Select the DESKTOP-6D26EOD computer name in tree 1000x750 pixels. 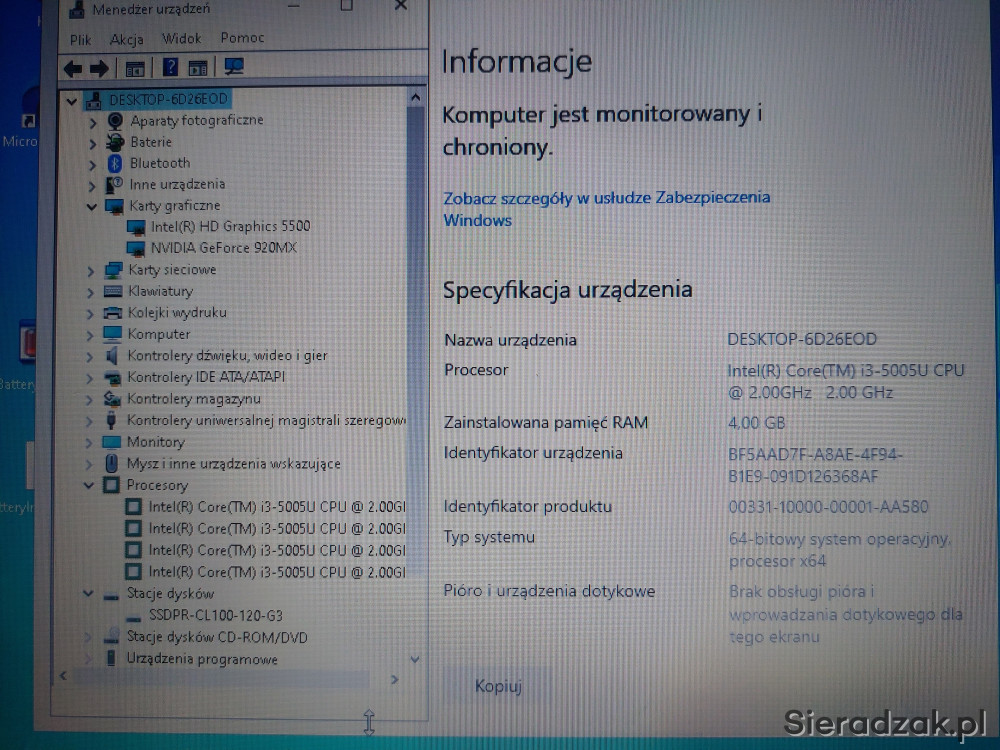[x=168, y=99]
